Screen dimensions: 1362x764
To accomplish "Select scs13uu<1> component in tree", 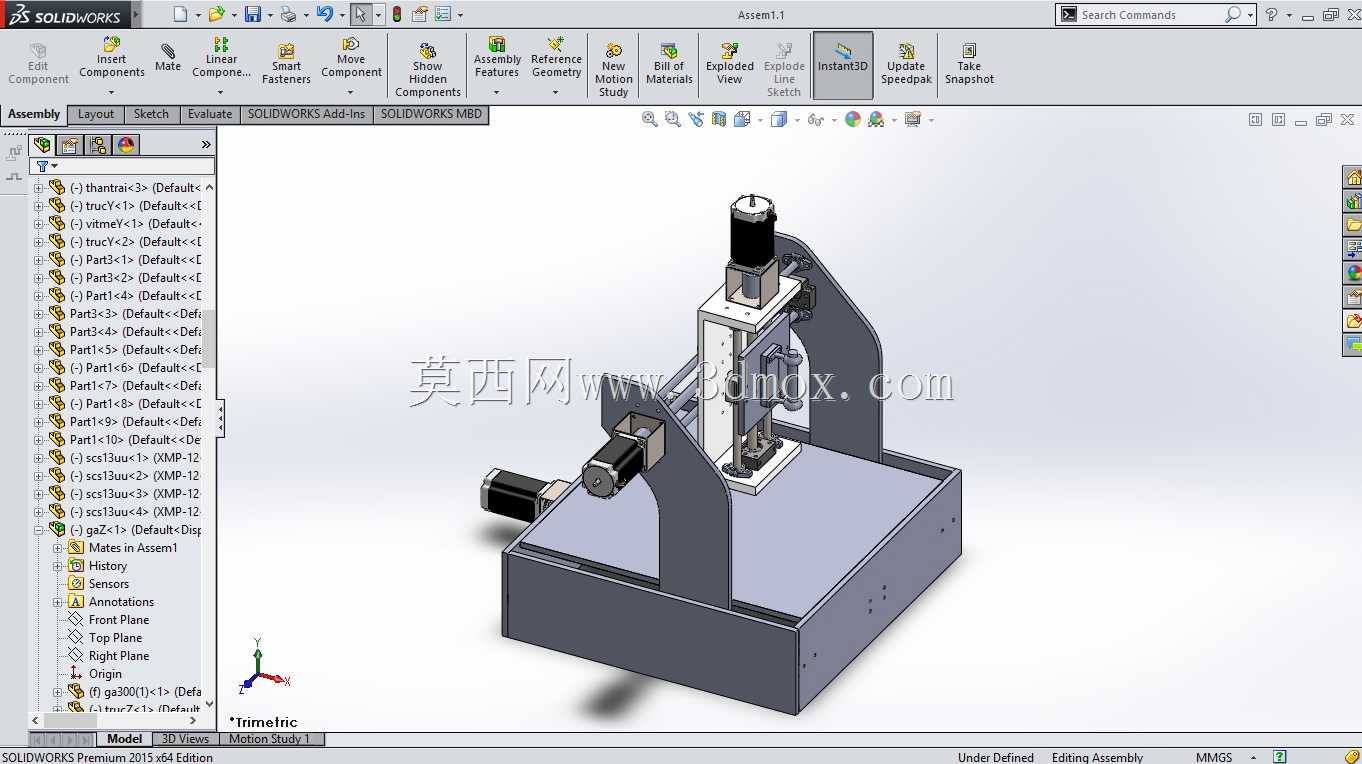I will point(125,458).
